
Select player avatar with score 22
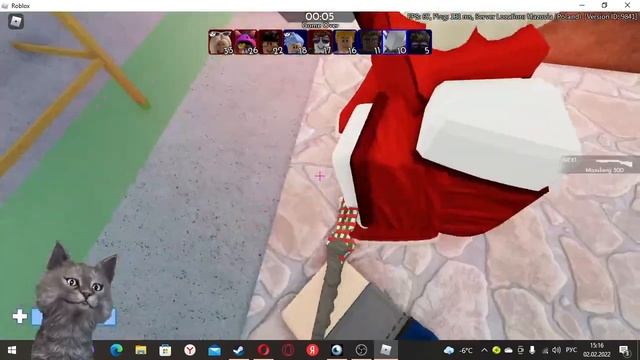click(271, 42)
